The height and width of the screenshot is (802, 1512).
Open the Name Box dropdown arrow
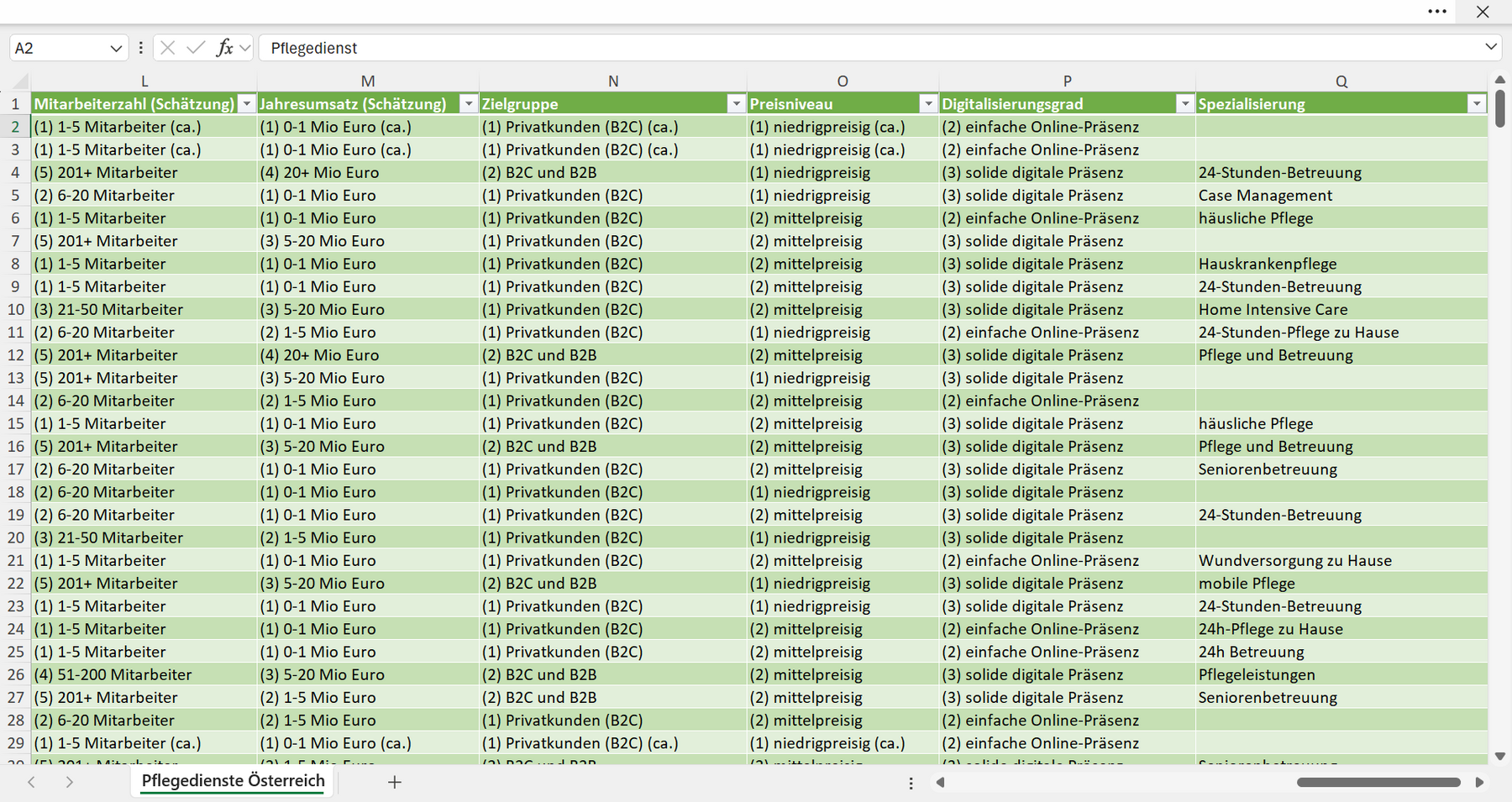tap(116, 49)
